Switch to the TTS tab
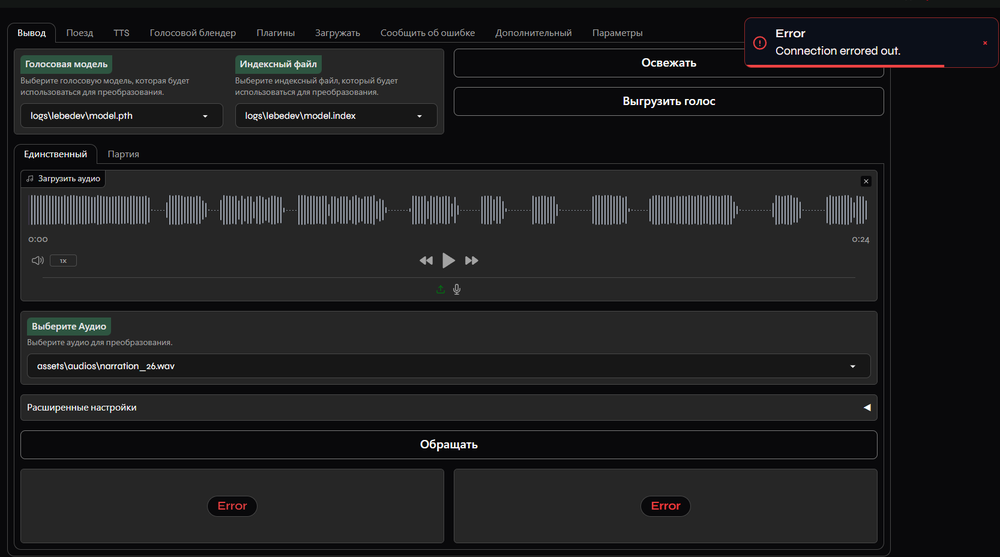The image size is (1000, 557). 121,33
